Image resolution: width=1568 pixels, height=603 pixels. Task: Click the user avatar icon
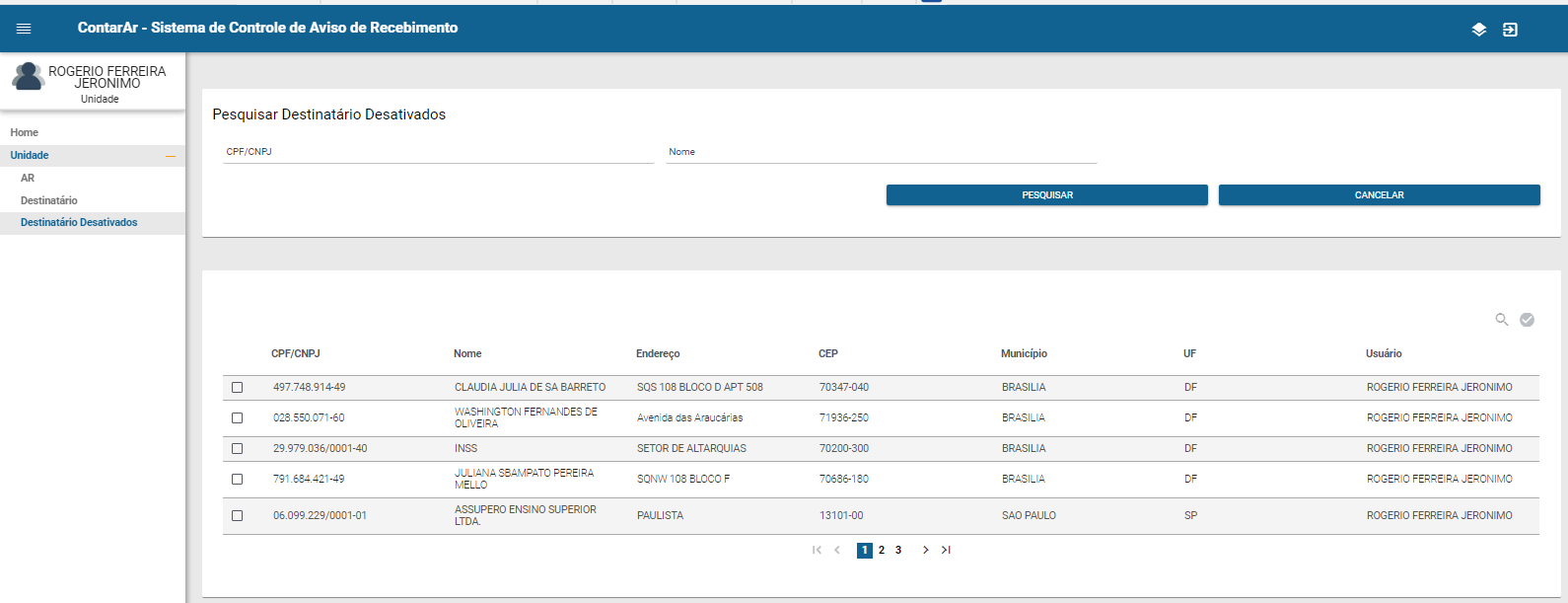tap(28, 77)
